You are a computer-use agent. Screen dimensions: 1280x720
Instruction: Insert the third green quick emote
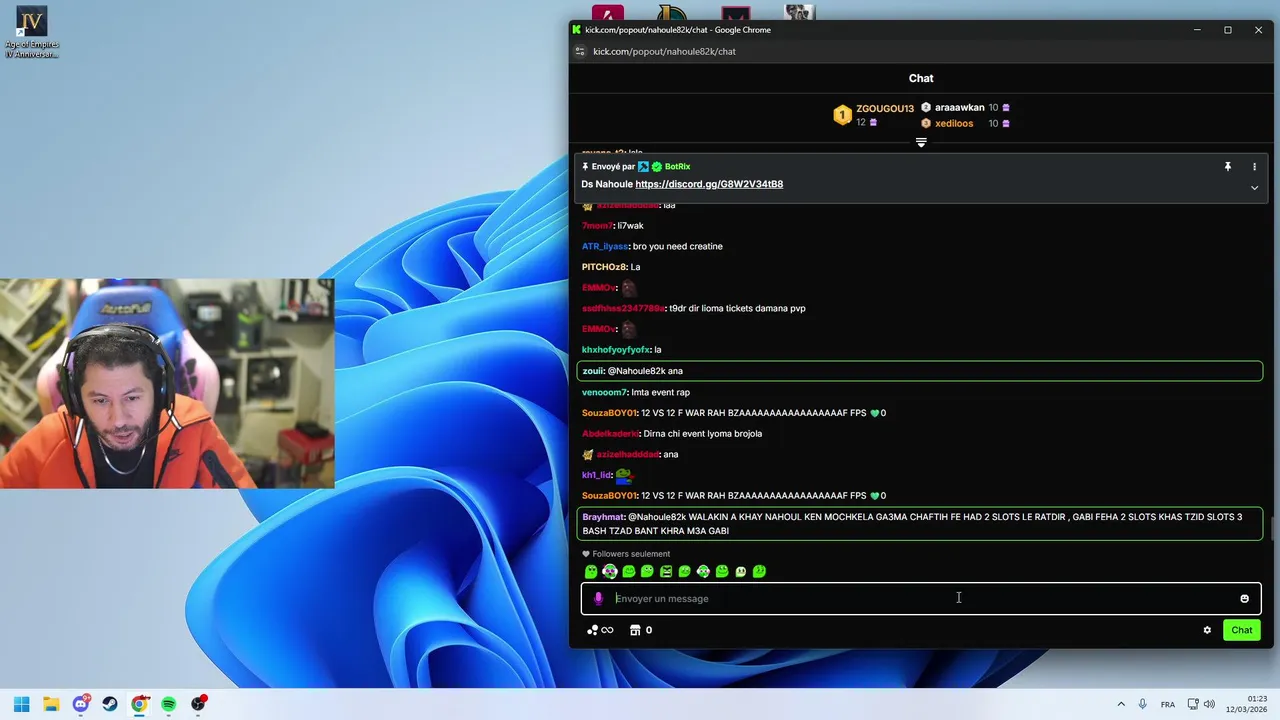(x=628, y=571)
